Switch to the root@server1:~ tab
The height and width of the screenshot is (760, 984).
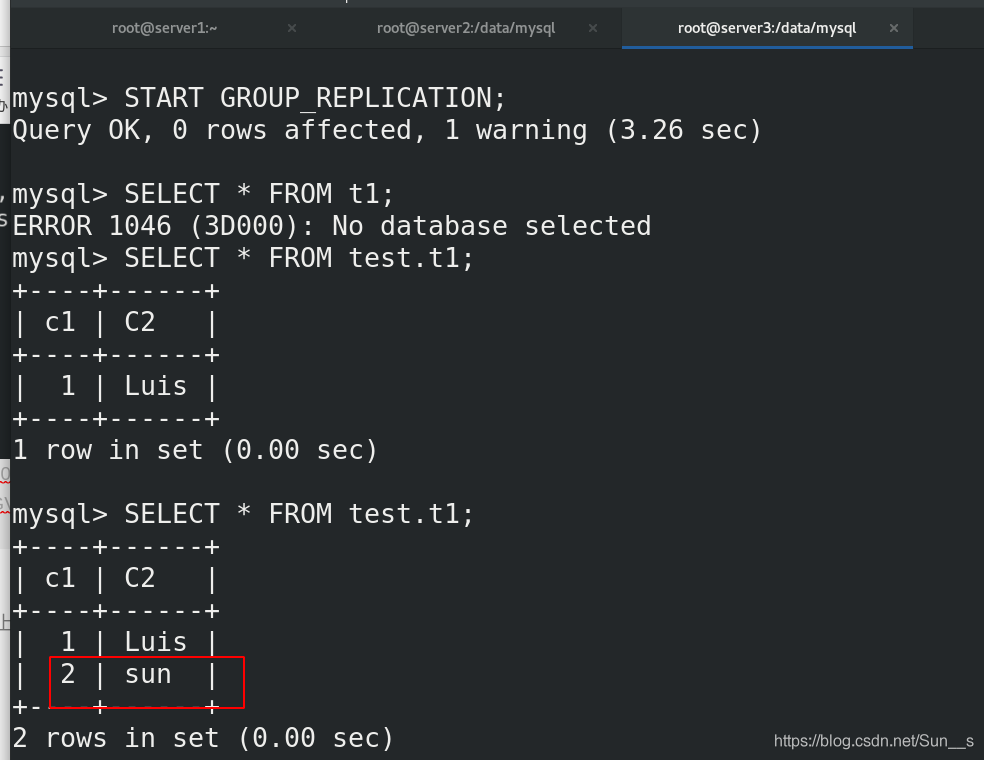(164, 28)
